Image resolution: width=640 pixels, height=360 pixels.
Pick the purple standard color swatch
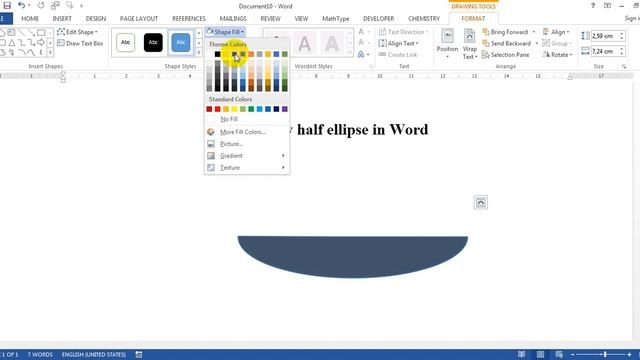click(x=284, y=109)
